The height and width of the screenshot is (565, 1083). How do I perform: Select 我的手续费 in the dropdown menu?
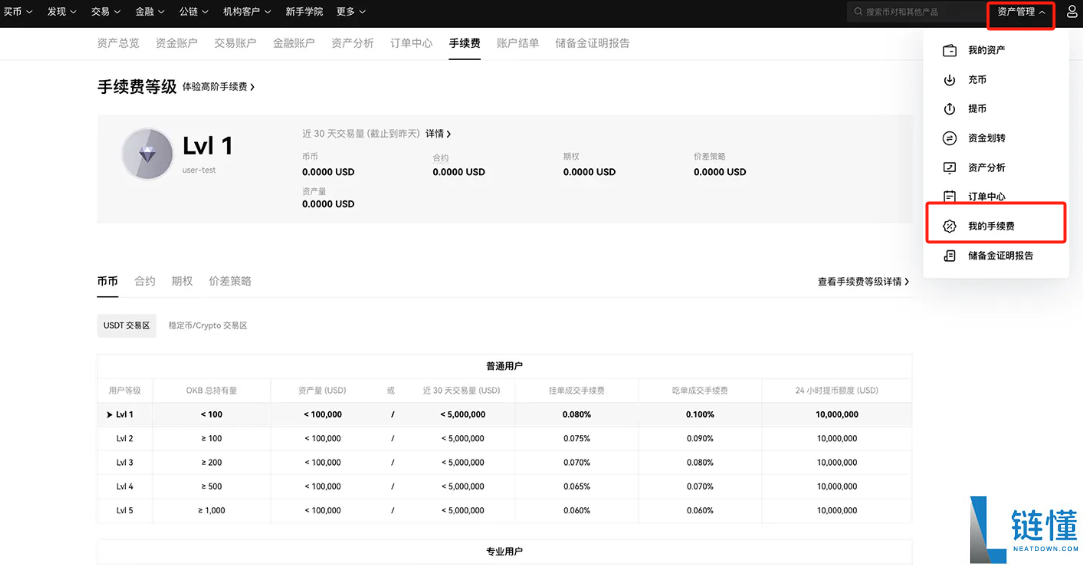pyautogui.click(x=991, y=227)
